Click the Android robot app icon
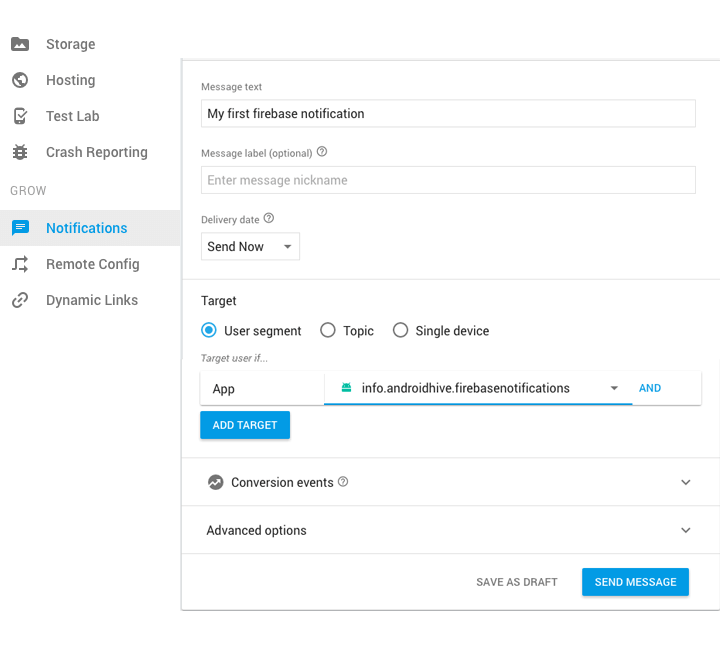Screen dimensions: 720x663 tap(346, 388)
